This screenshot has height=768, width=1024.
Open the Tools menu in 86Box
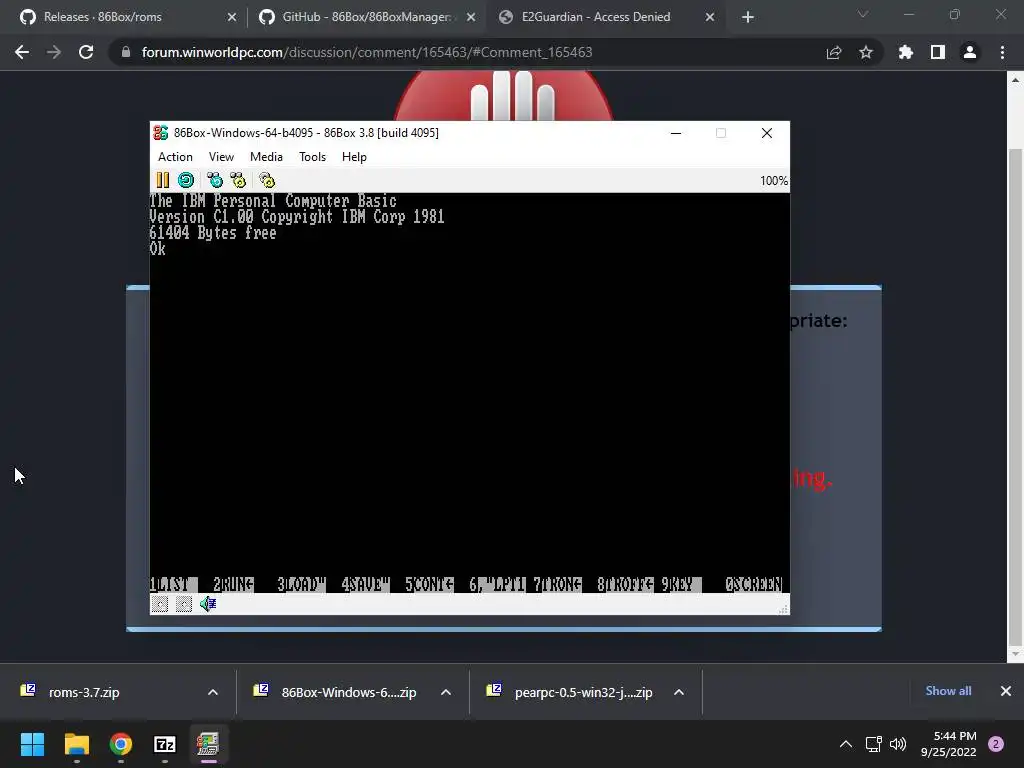[312, 157]
